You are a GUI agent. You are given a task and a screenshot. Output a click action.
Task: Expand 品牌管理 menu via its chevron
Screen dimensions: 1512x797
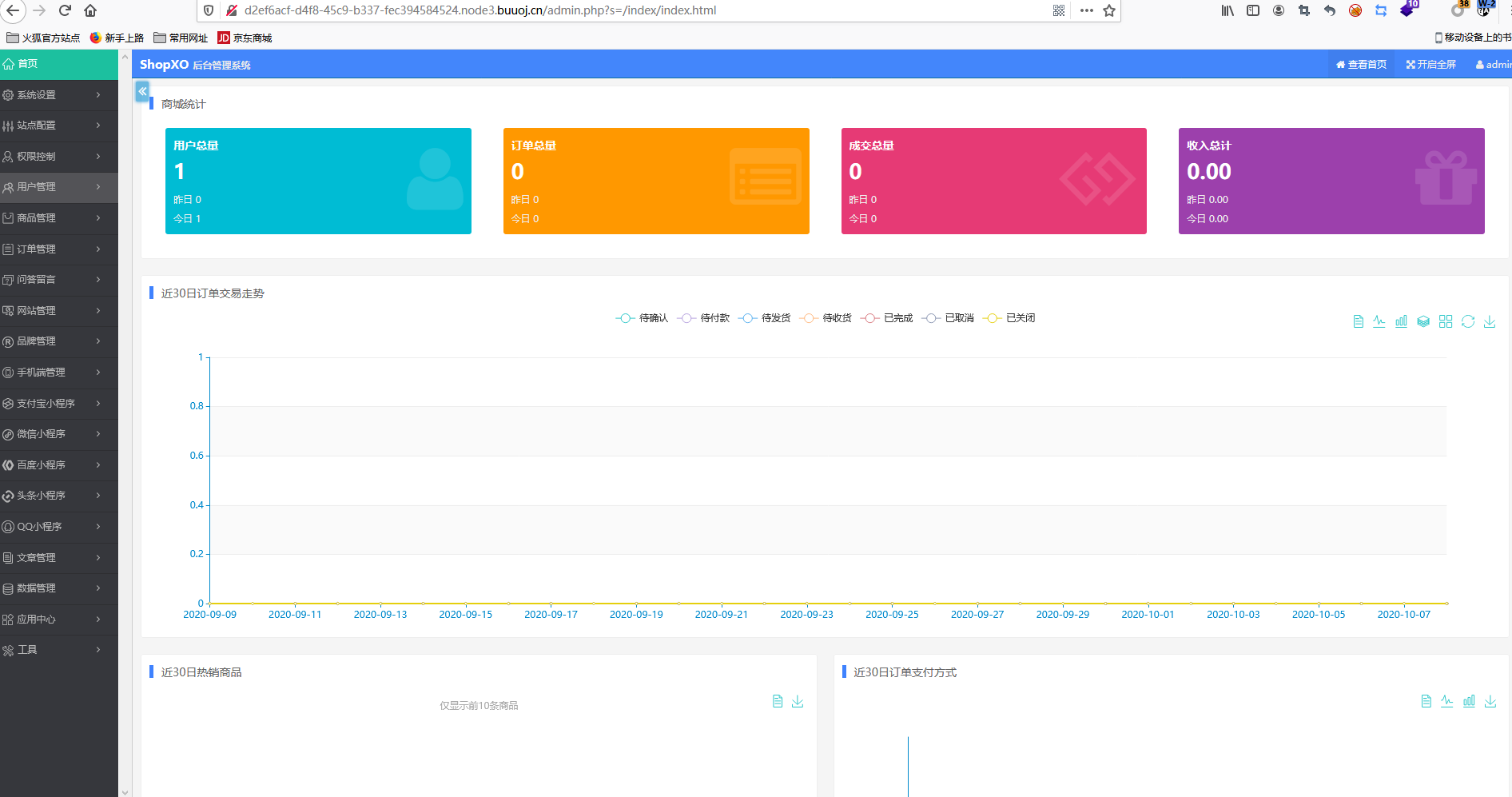98,341
